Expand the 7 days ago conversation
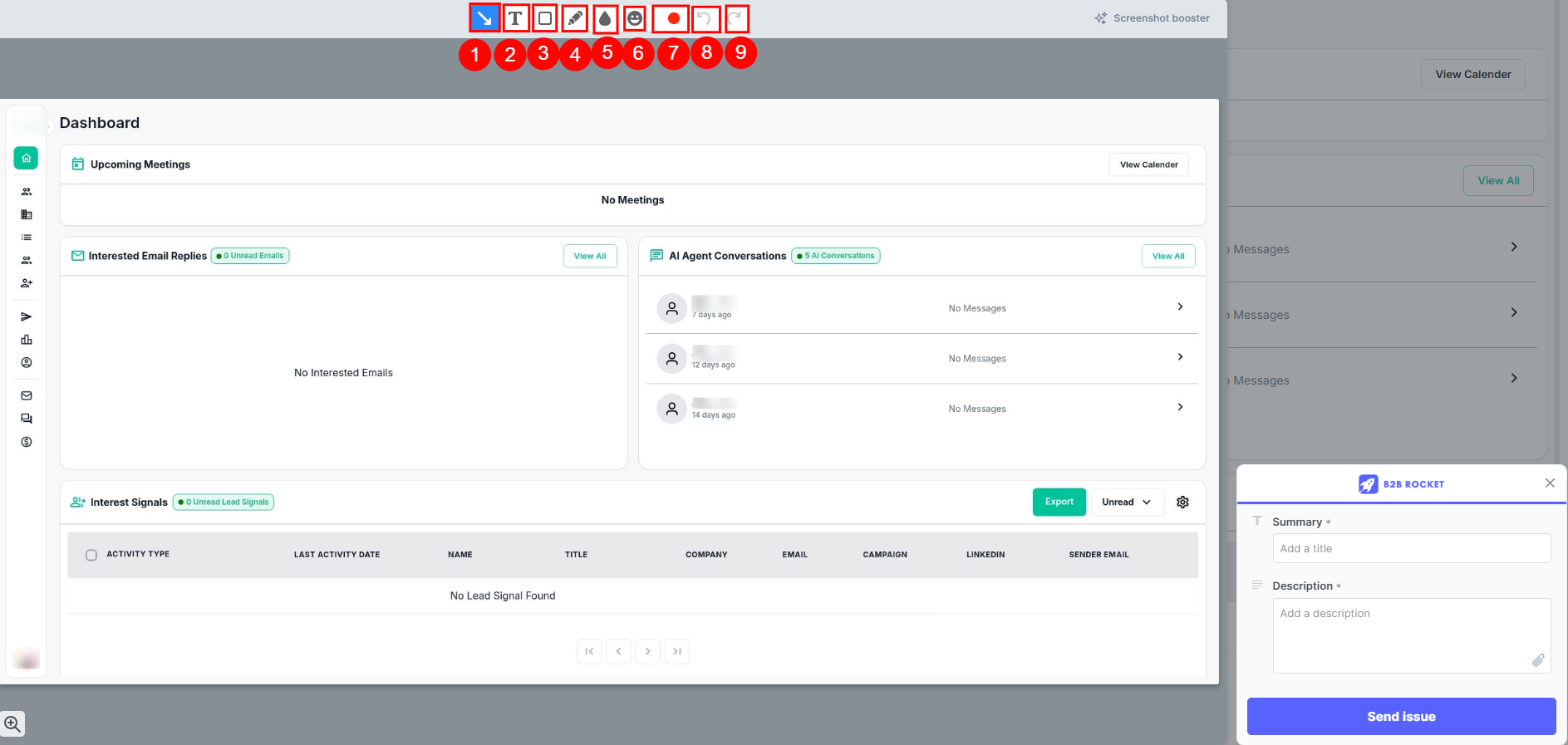This screenshot has width=1568, height=745. point(1180,307)
